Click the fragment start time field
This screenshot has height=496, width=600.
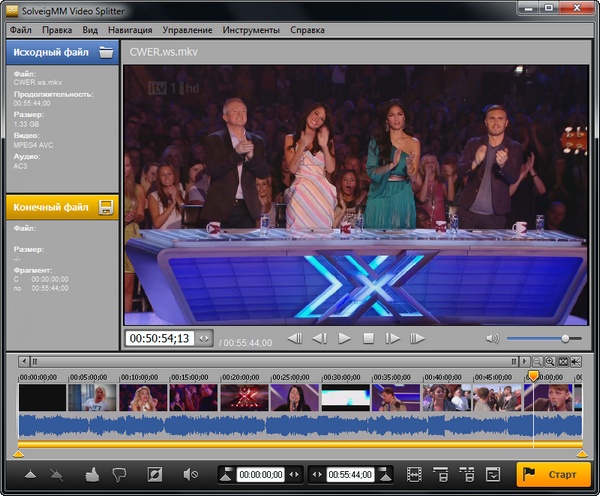260,474
